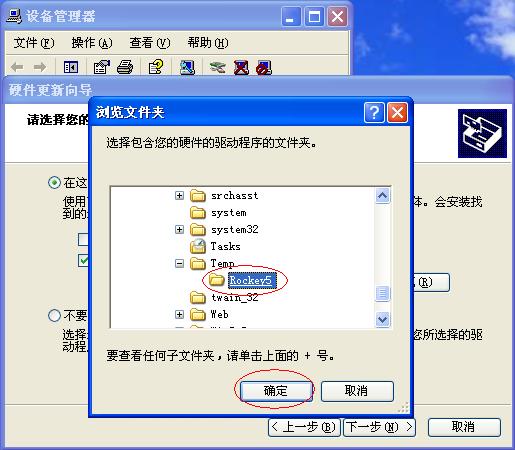Click the dialog's question-mark help button

coord(374,113)
